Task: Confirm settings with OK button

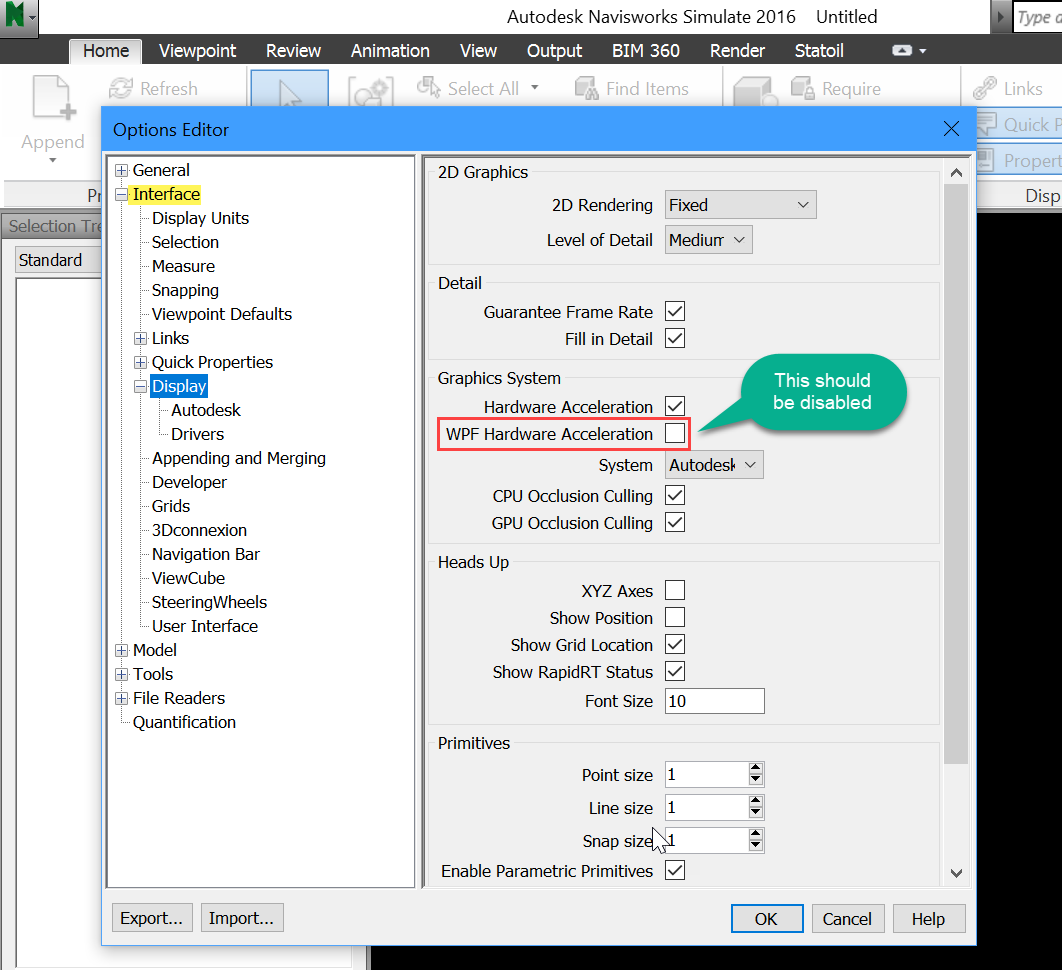Action: coord(767,917)
